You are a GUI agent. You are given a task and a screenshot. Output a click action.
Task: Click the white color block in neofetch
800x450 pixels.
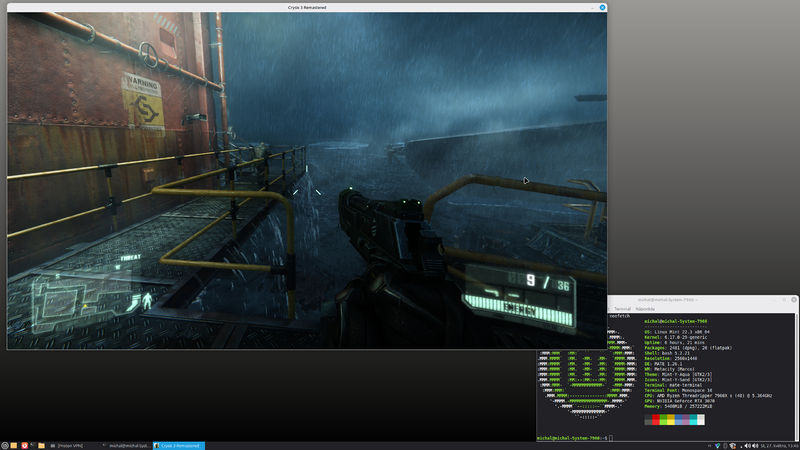[701, 419]
